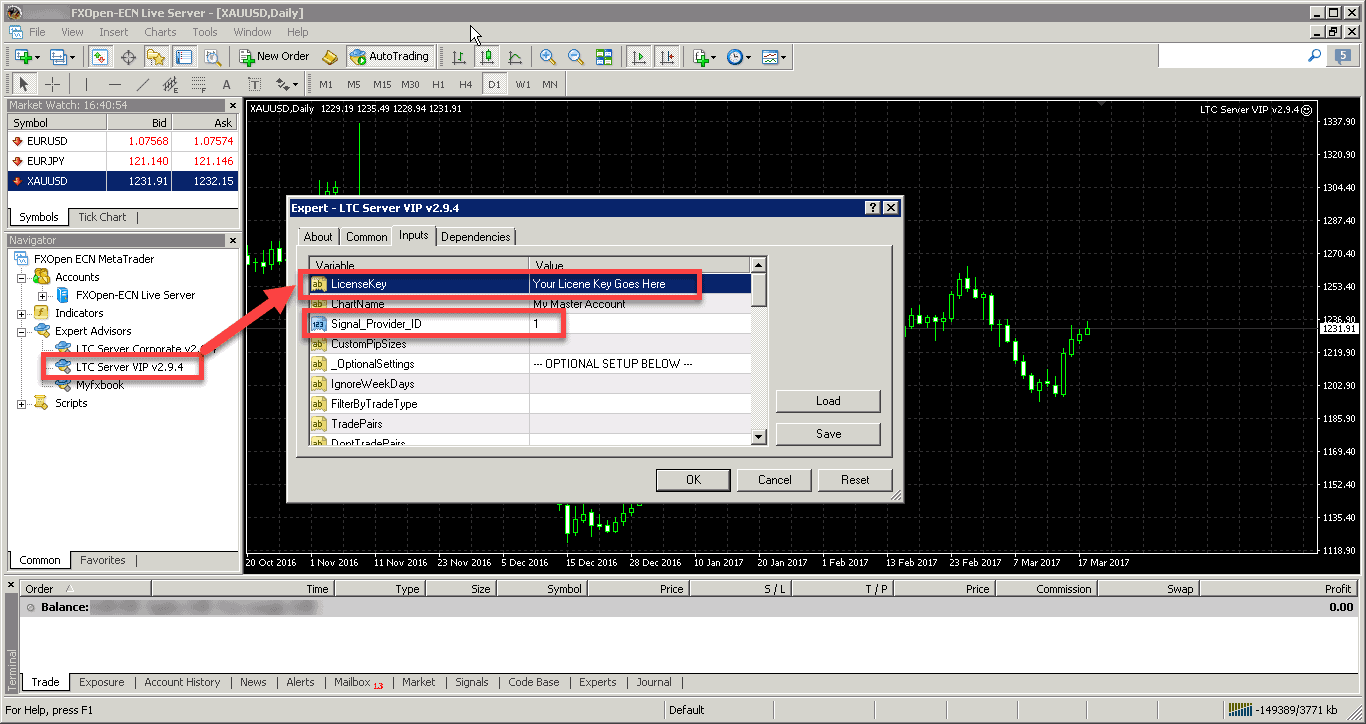
Task: Expand the FXOpen-ECN Live Server node
Action: pyautogui.click(x=41, y=295)
